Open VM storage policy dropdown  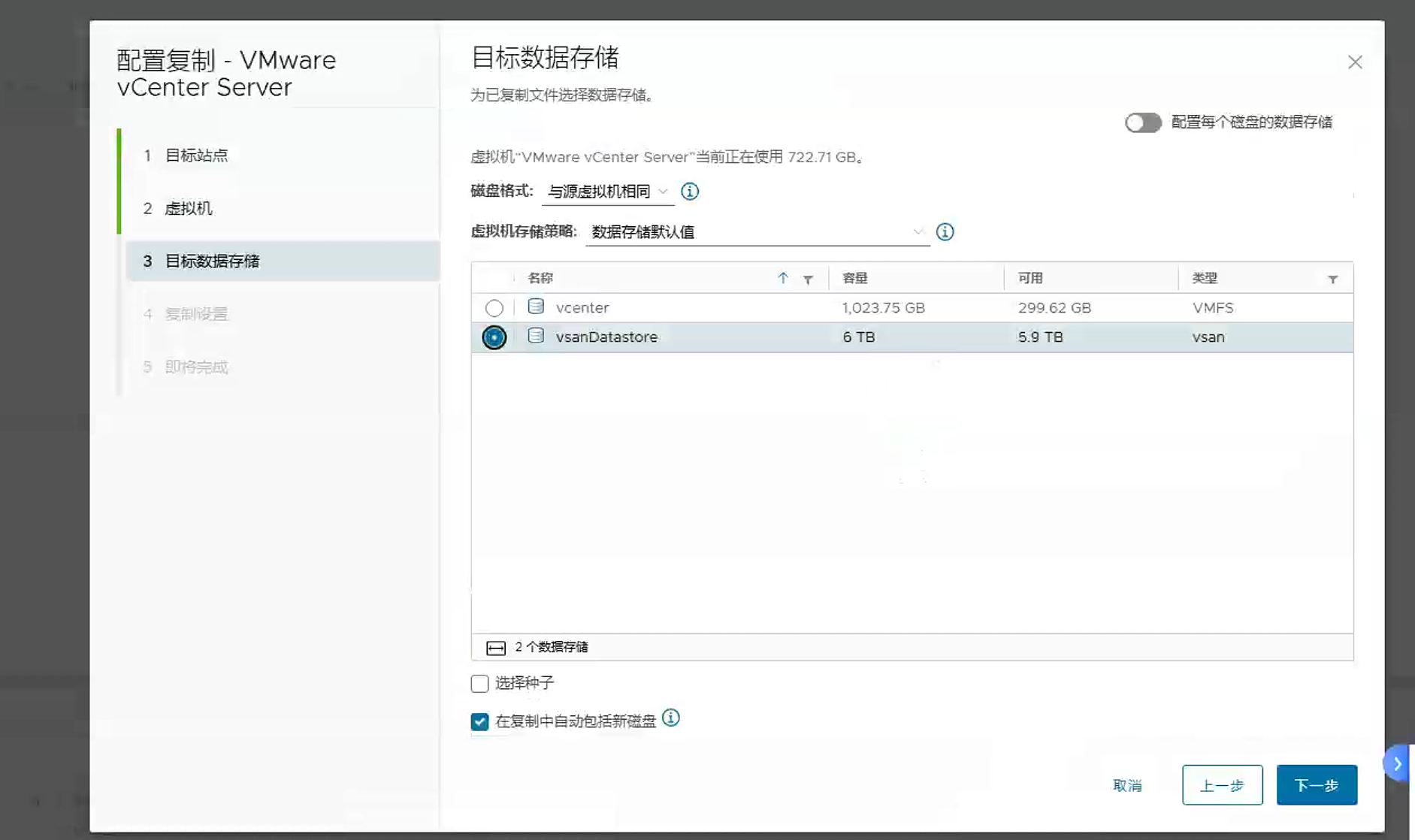757,232
